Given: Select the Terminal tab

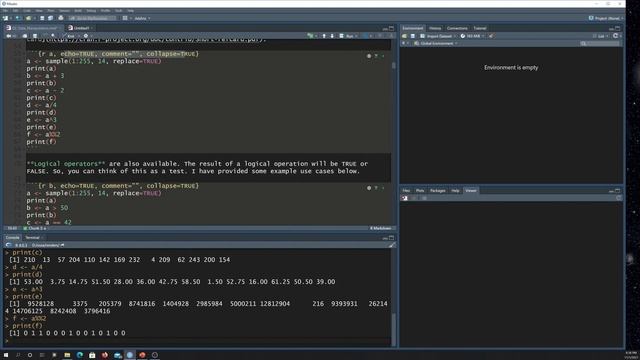Looking at the screenshot, I should coord(33,238).
